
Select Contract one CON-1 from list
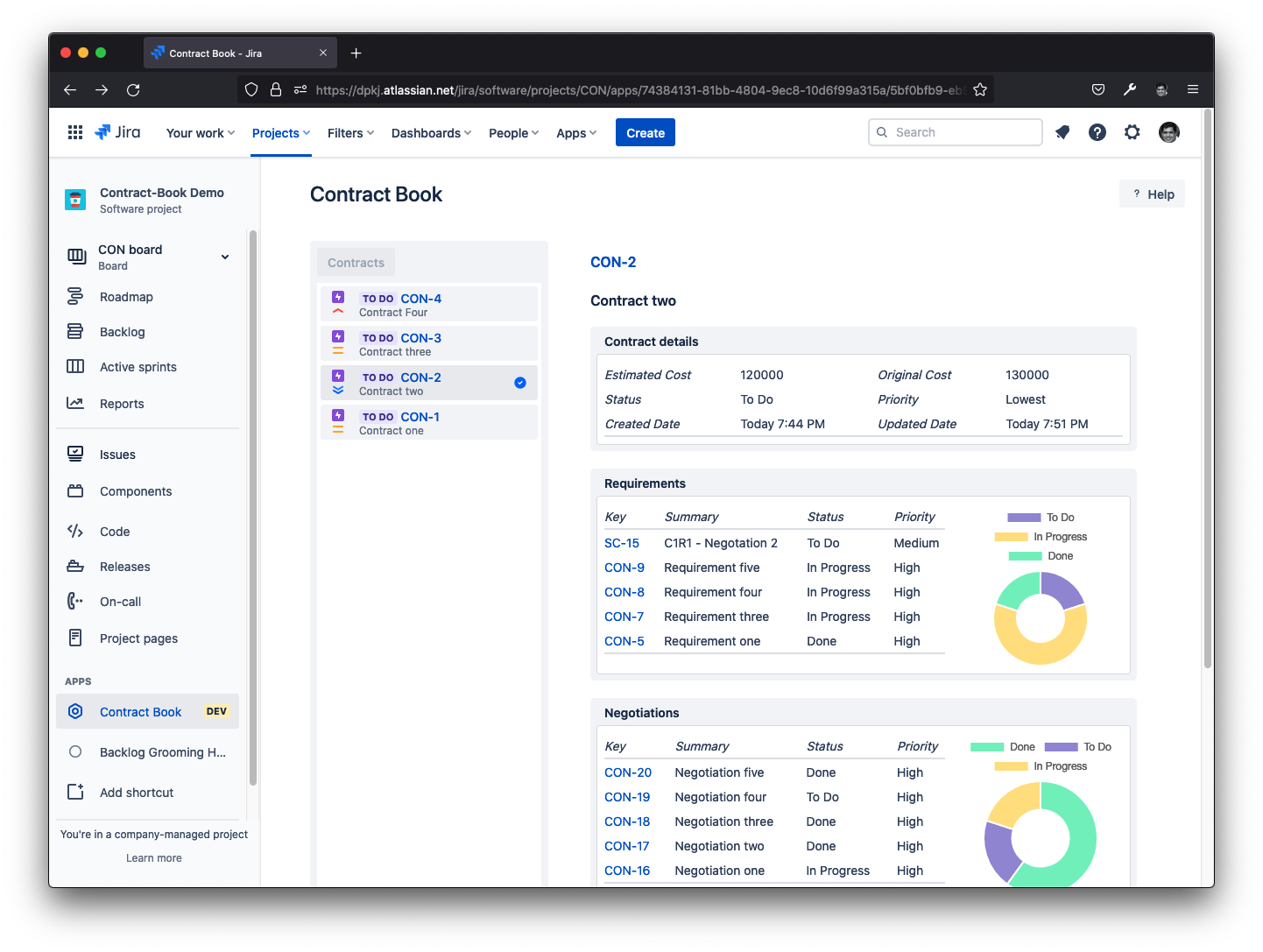coord(428,422)
